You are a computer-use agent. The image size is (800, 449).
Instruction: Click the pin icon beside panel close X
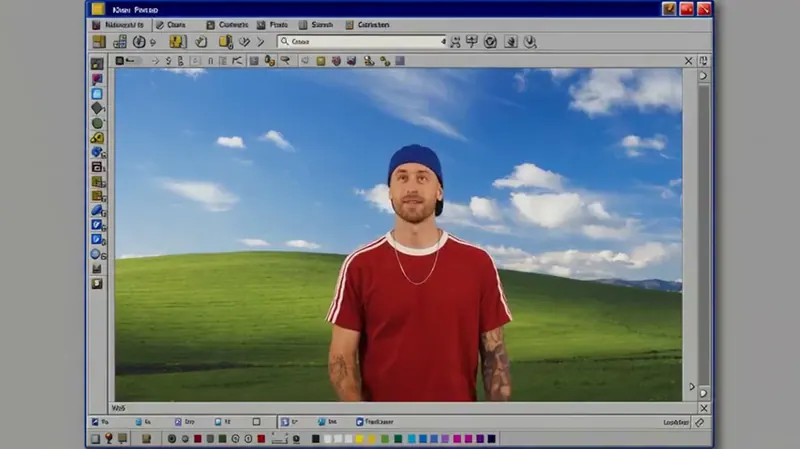[703, 61]
